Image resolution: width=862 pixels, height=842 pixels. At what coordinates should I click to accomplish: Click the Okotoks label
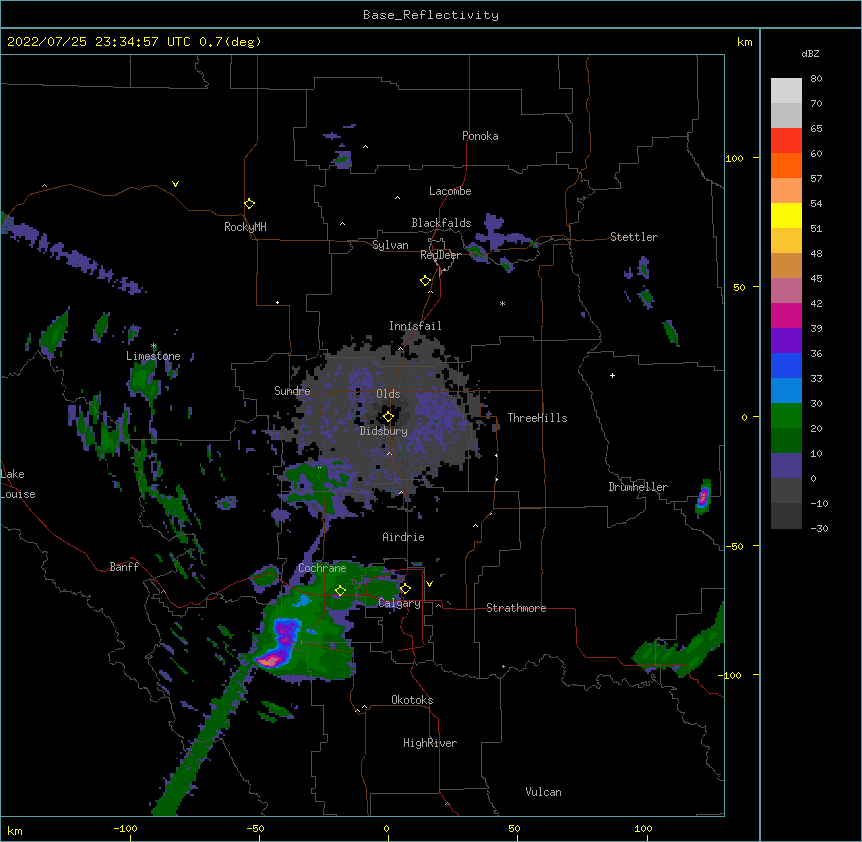412,700
